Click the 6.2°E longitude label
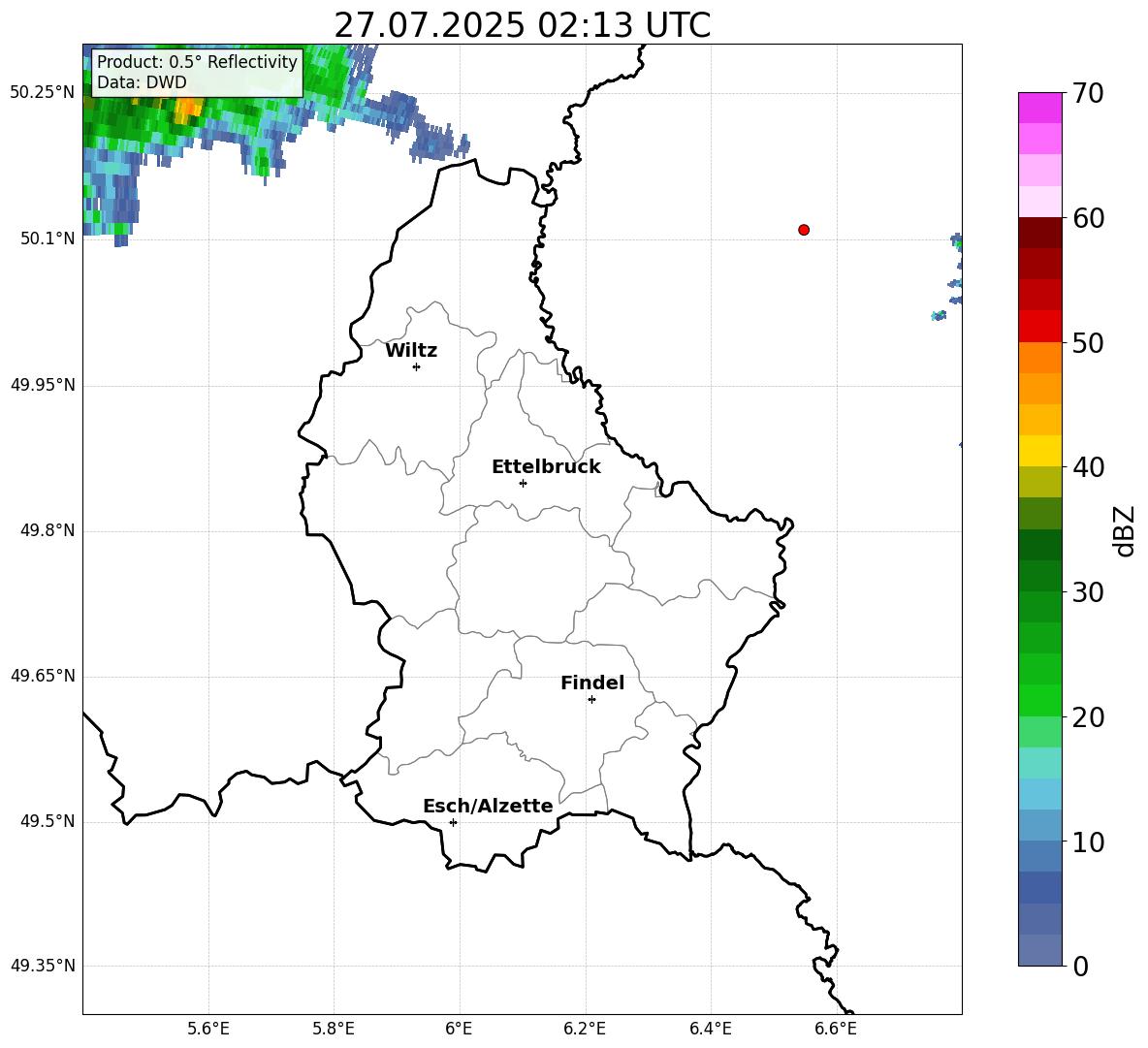Screen dimensions: 1148x1048 tap(585, 1029)
